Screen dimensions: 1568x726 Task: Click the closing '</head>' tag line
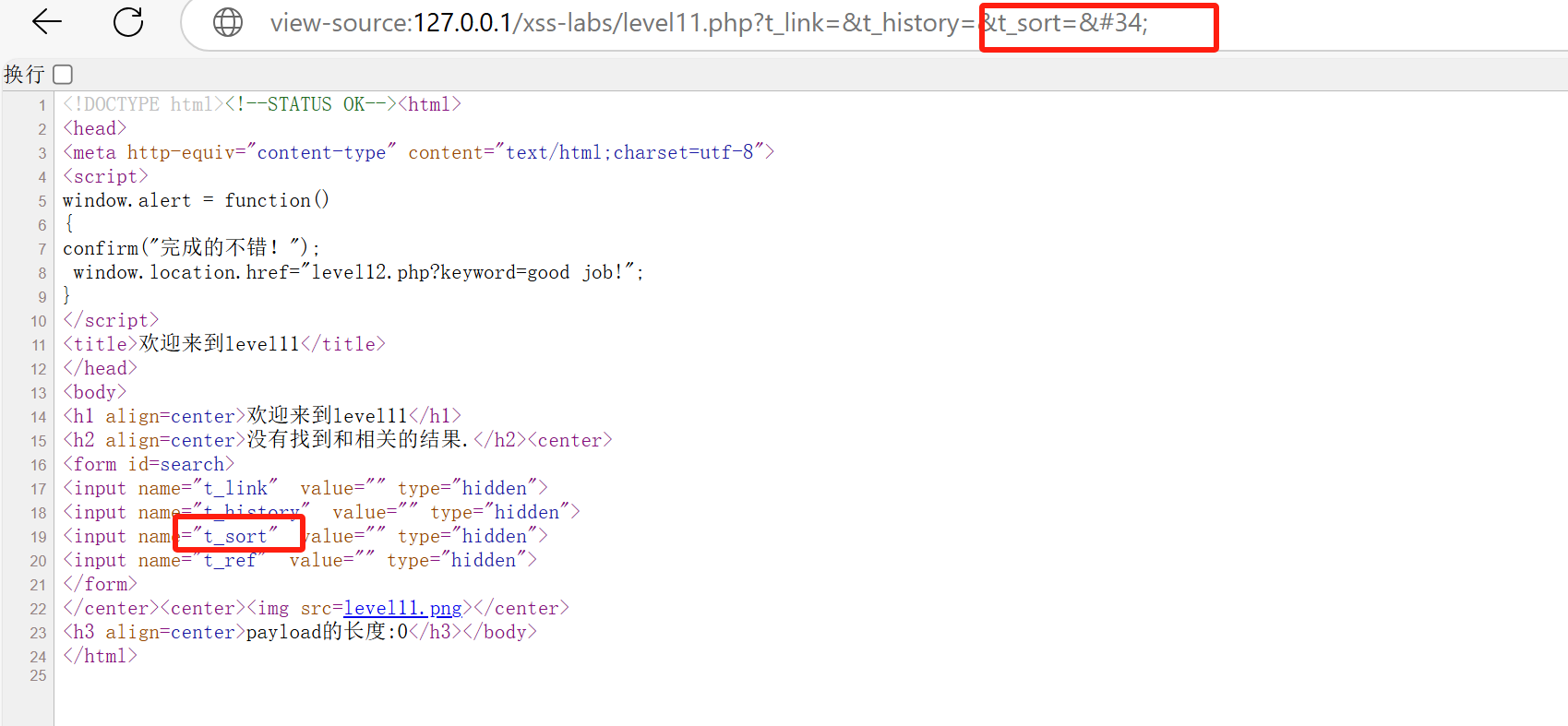pos(100,368)
